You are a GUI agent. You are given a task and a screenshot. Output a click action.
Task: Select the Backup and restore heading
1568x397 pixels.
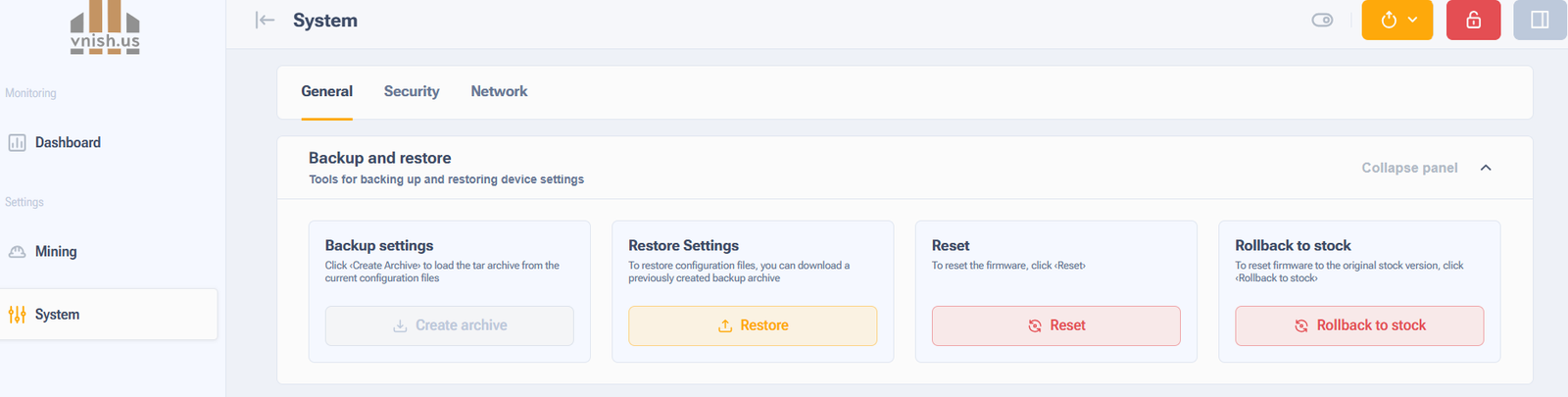pos(380,158)
